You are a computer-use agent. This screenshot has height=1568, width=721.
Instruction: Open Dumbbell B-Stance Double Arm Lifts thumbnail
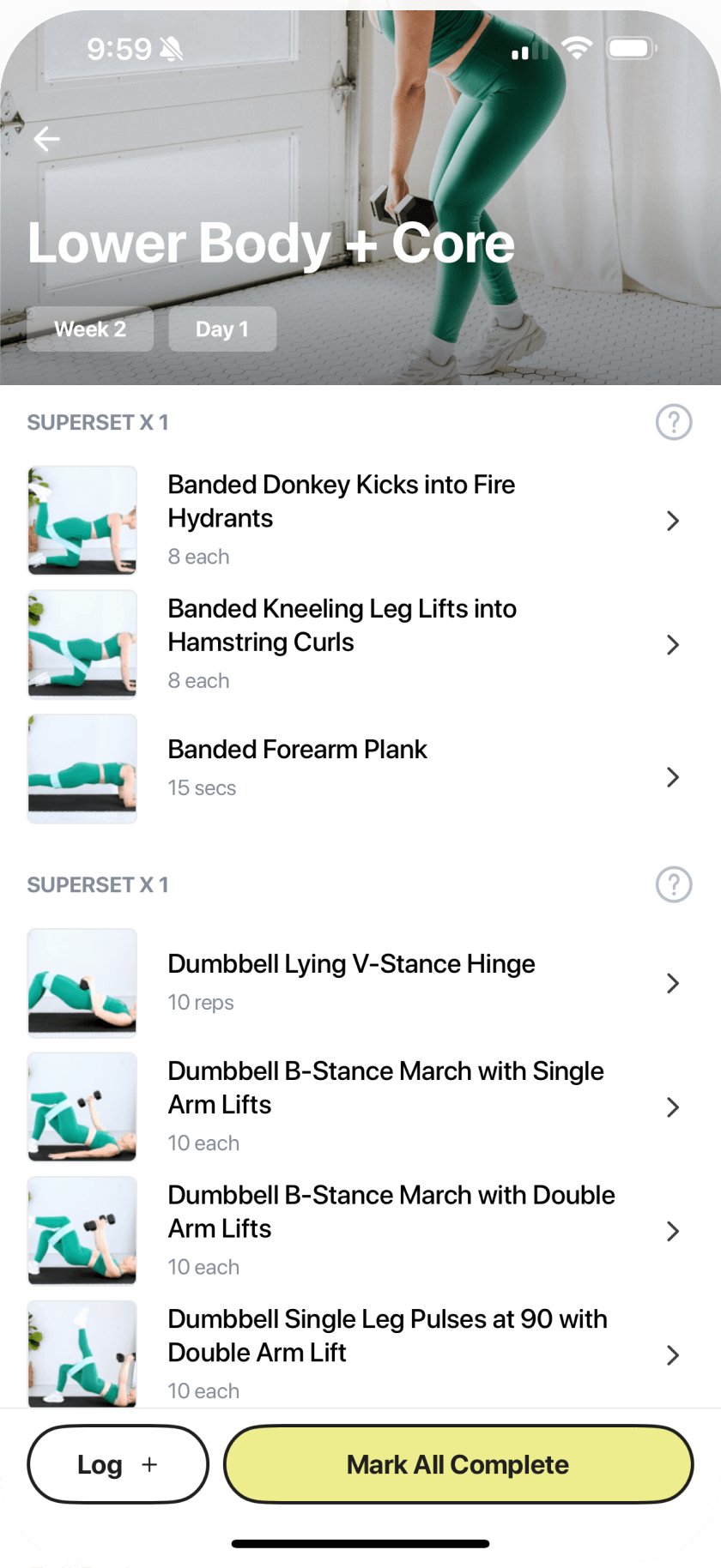point(82,1231)
